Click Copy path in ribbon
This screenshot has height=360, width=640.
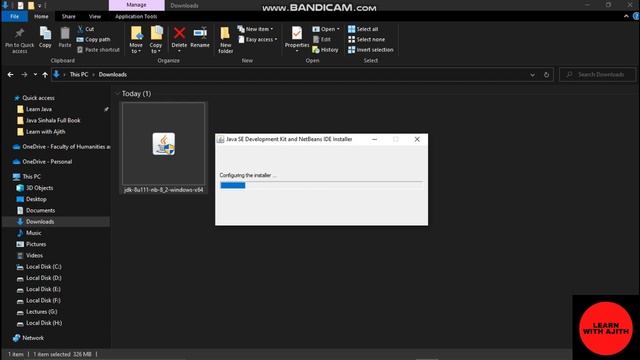(93, 40)
